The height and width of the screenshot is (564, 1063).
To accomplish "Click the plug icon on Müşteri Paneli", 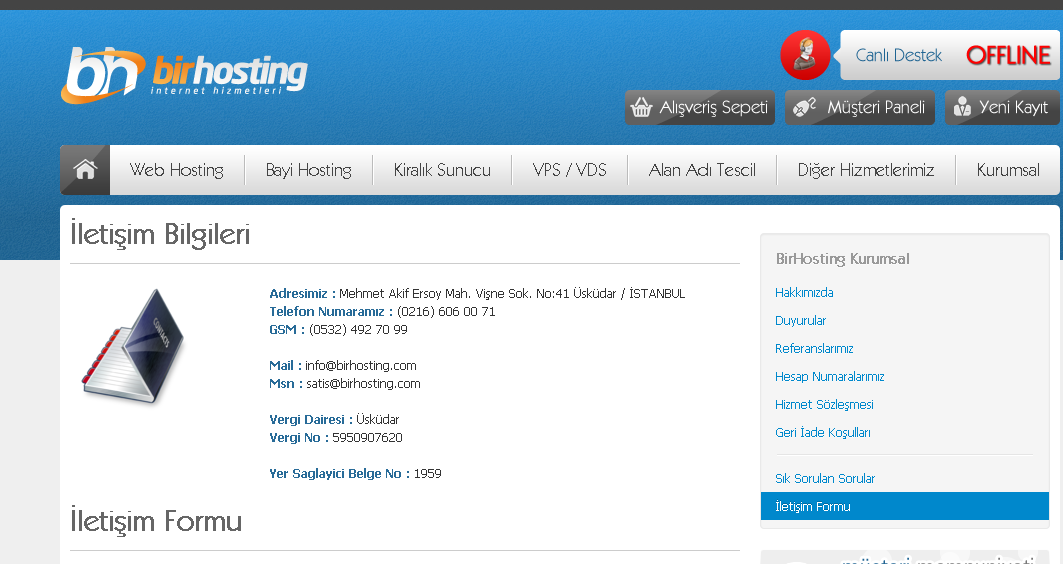I will (x=805, y=107).
